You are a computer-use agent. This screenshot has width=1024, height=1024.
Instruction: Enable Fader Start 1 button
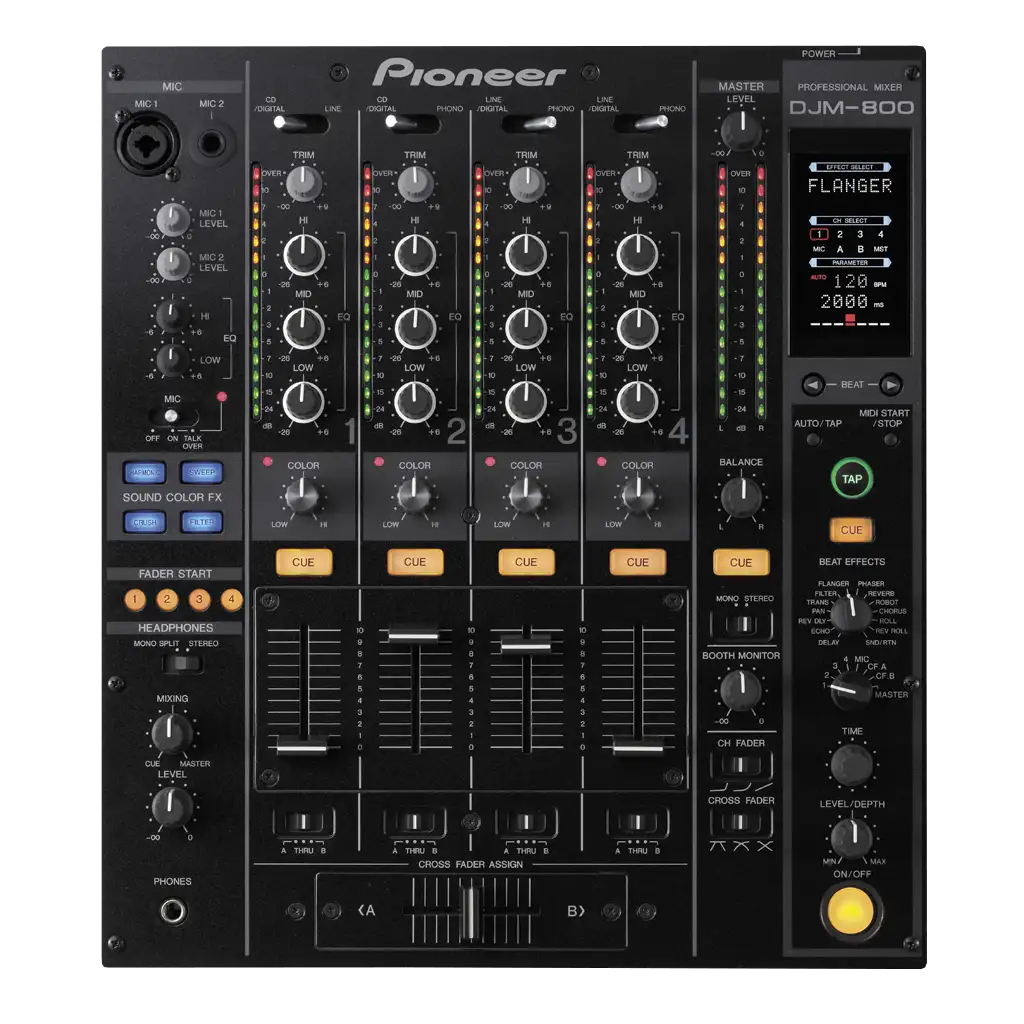(x=135, y=599)
